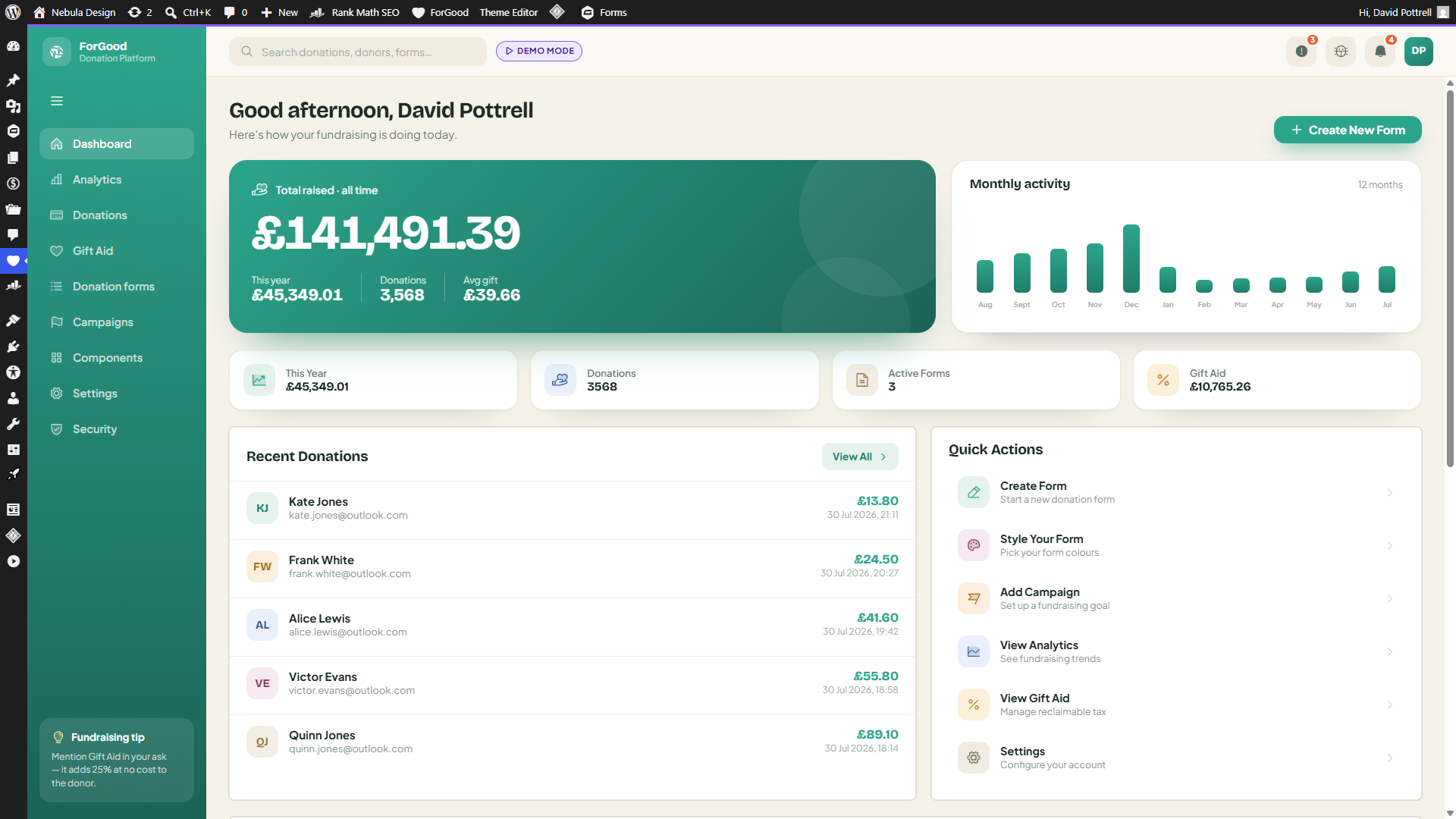Expand View Analytics chevron arrow

[1390, 651]
